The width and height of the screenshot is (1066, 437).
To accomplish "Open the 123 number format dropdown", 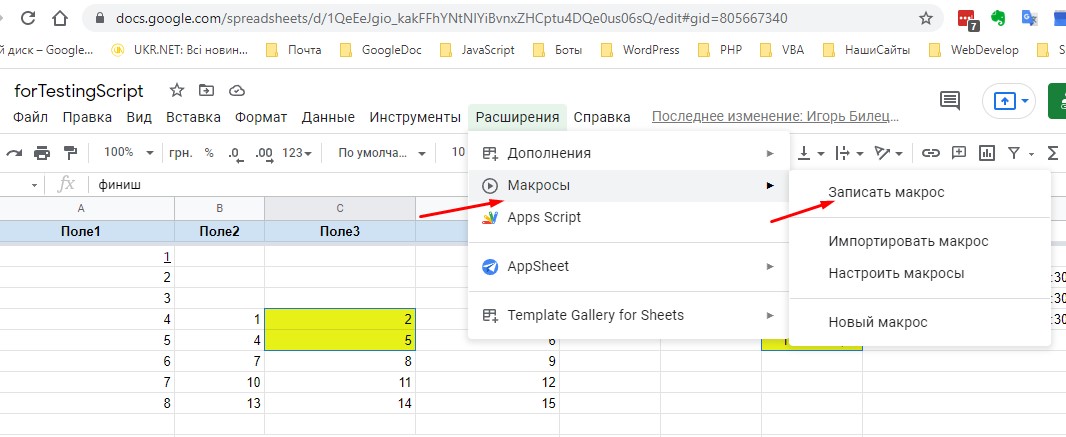I will [297, 153].
